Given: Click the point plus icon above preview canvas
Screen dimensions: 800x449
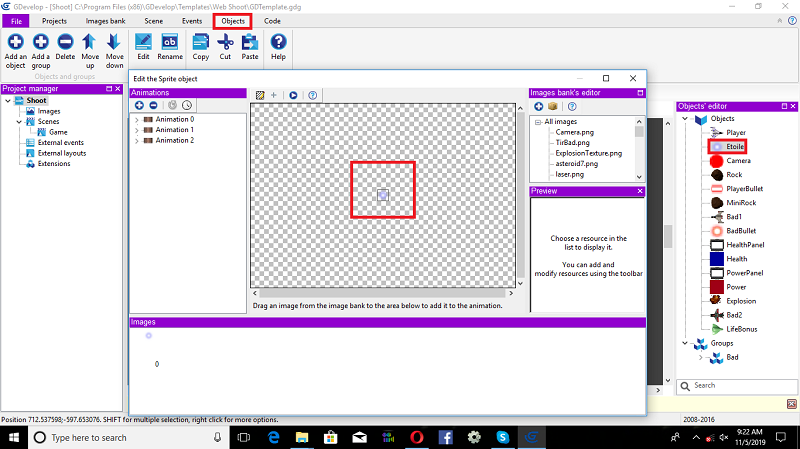Looking at the screenshot, I should click(x=274, y=95).
